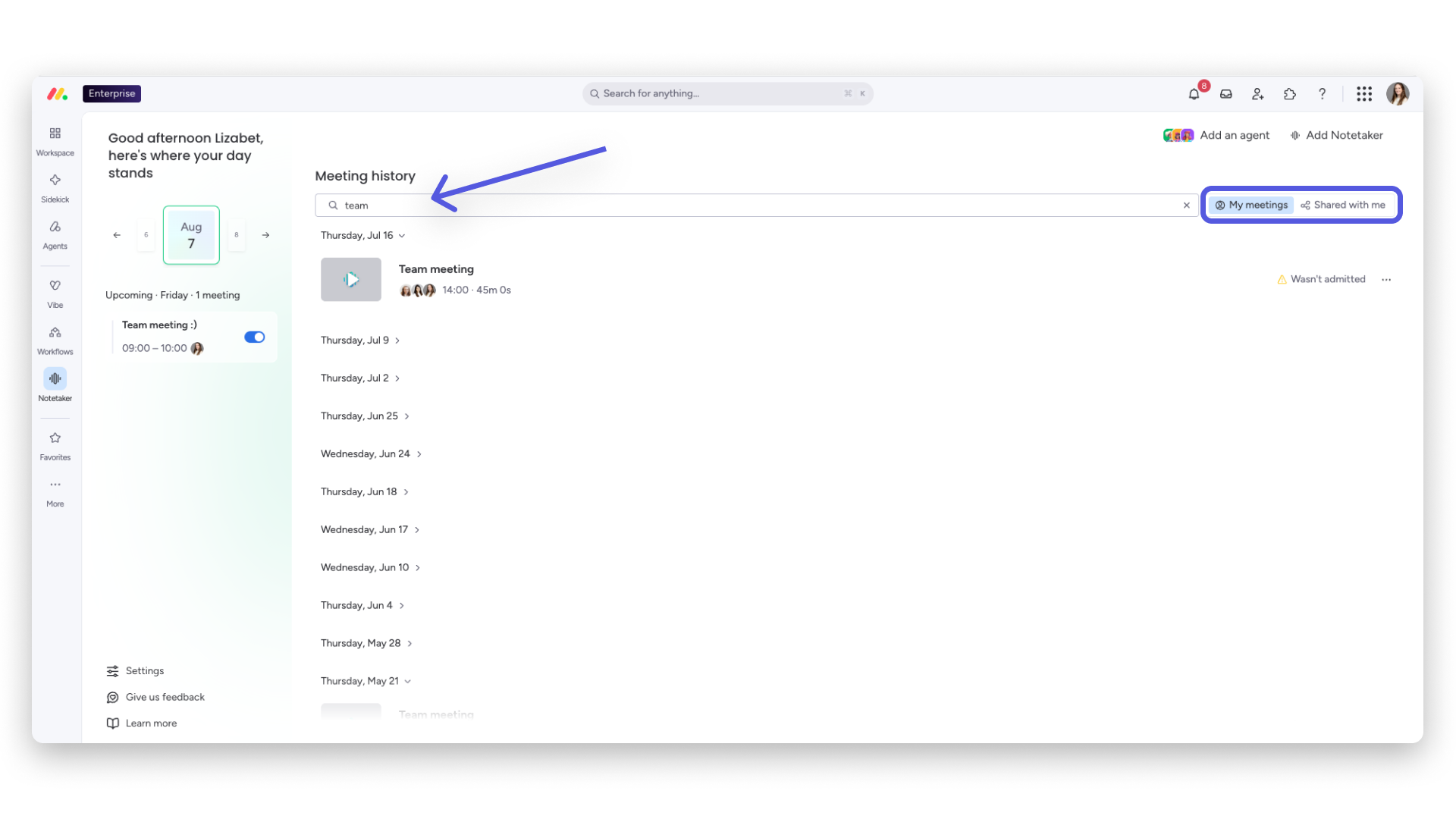Toggle notetaker for Team meeting :)

(255, 337)
